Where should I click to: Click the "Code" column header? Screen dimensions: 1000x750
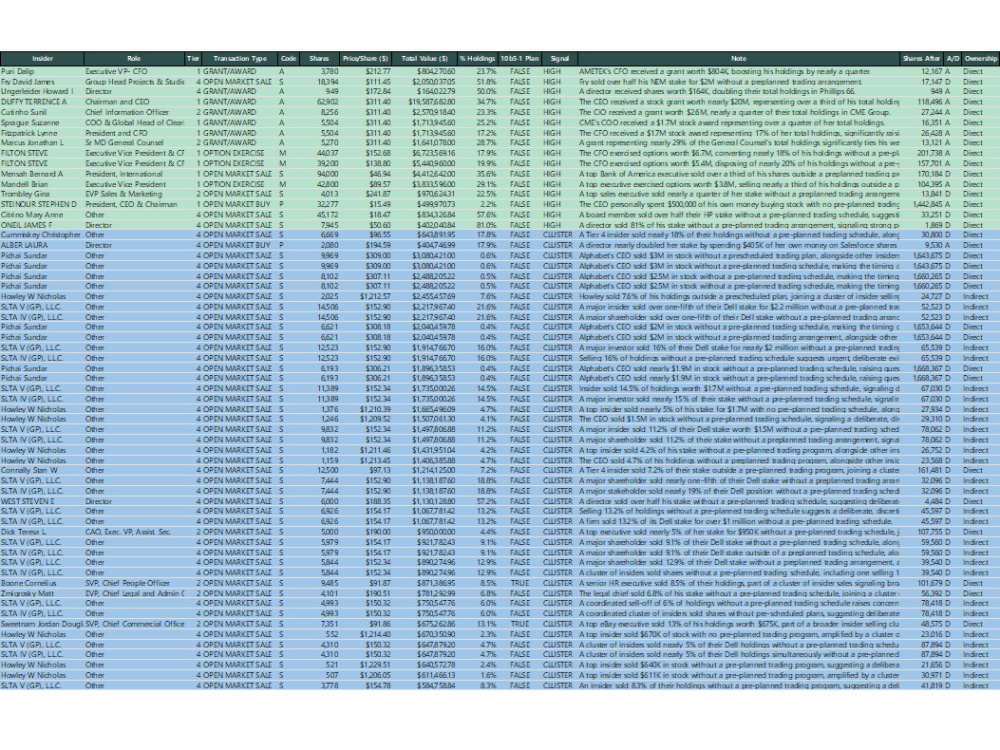coord(288,59)
